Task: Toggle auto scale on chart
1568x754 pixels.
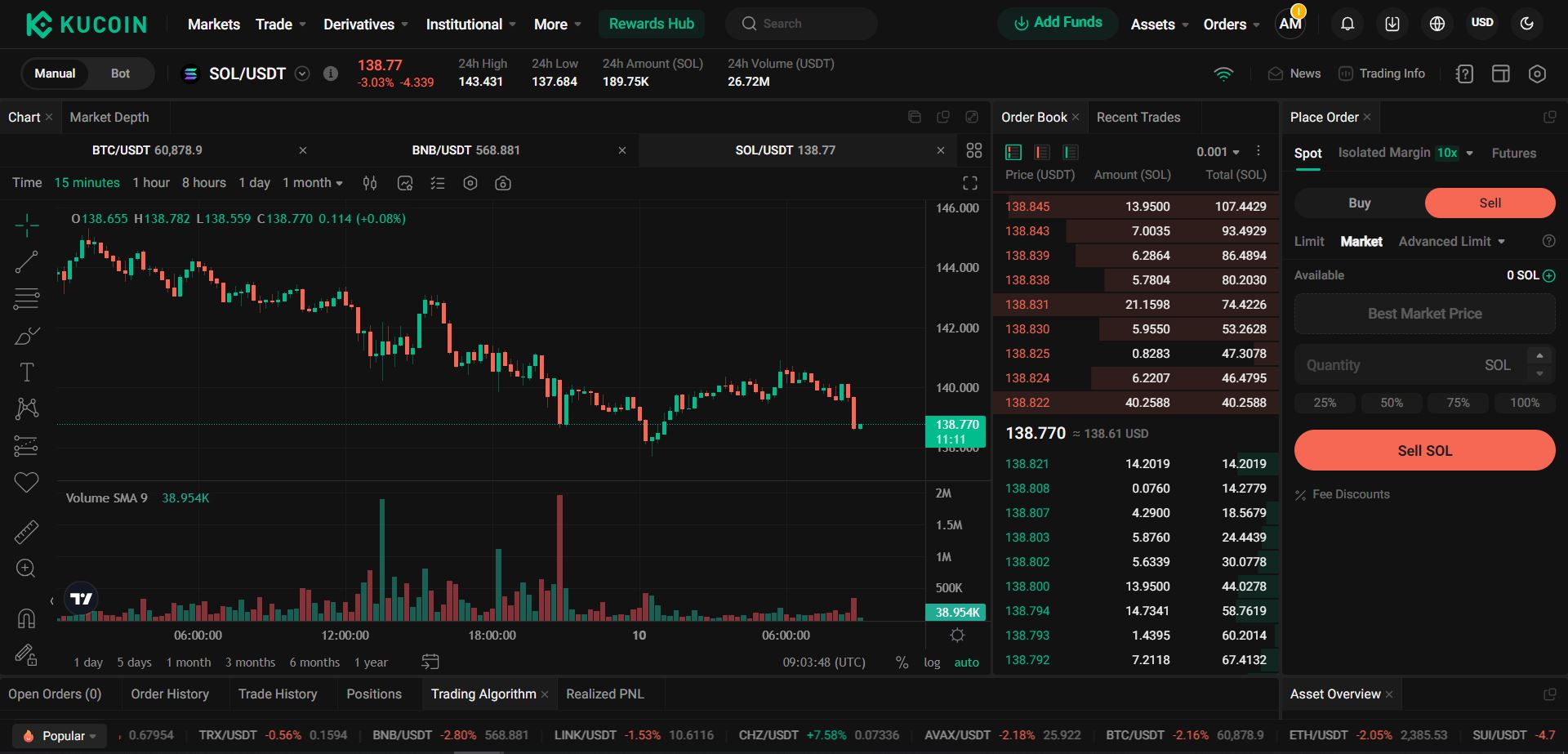Action: (966, 663)
